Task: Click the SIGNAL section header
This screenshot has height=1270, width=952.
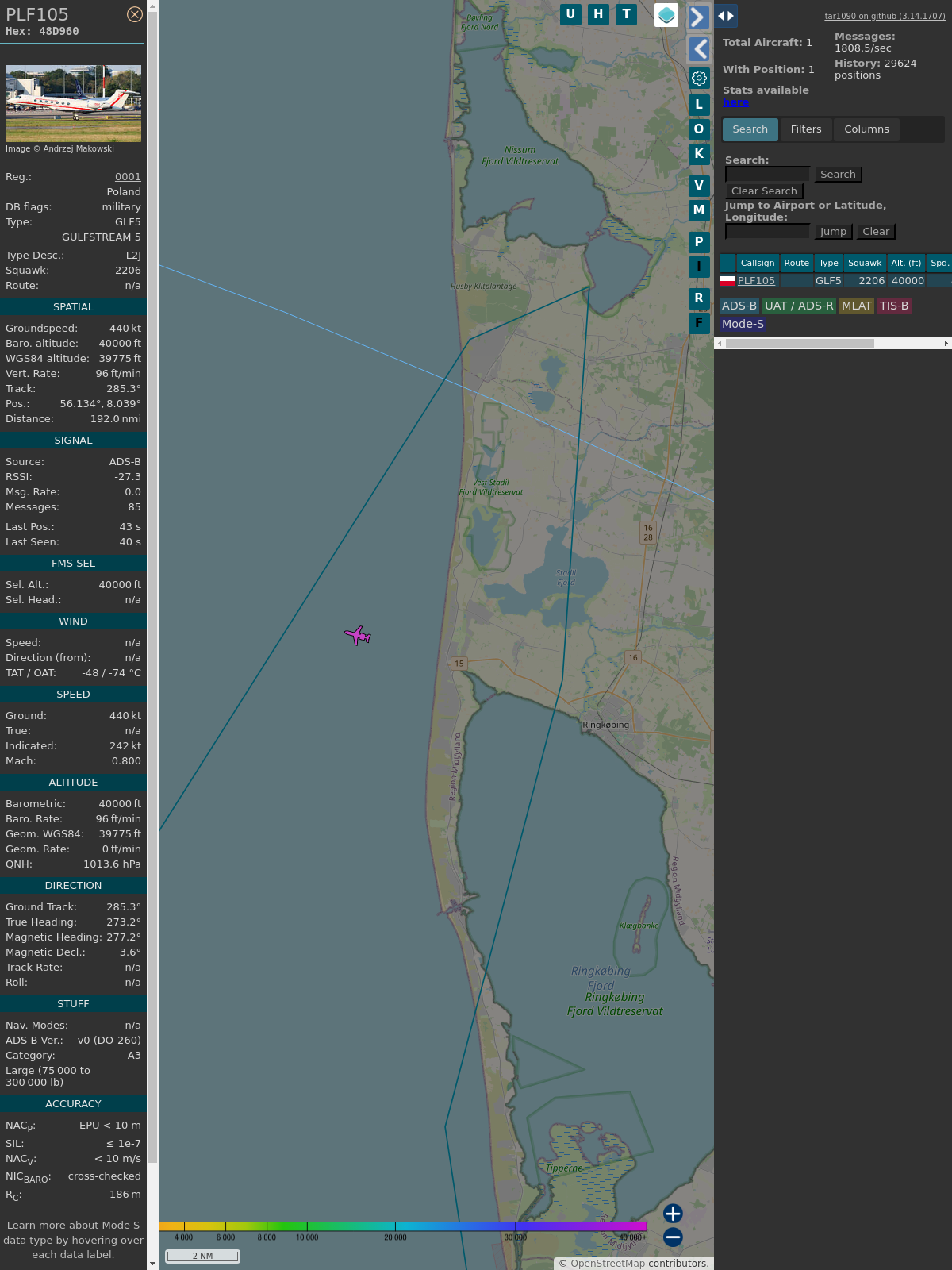Action: pyautogui.click(x=73, y=441)
